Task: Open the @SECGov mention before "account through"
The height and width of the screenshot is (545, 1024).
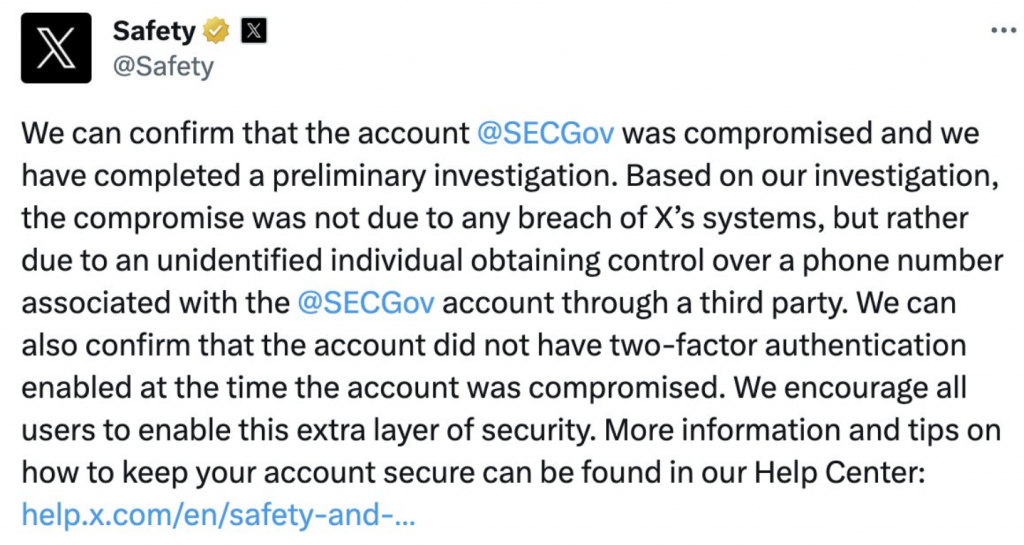Action: (x=366, y=303)
